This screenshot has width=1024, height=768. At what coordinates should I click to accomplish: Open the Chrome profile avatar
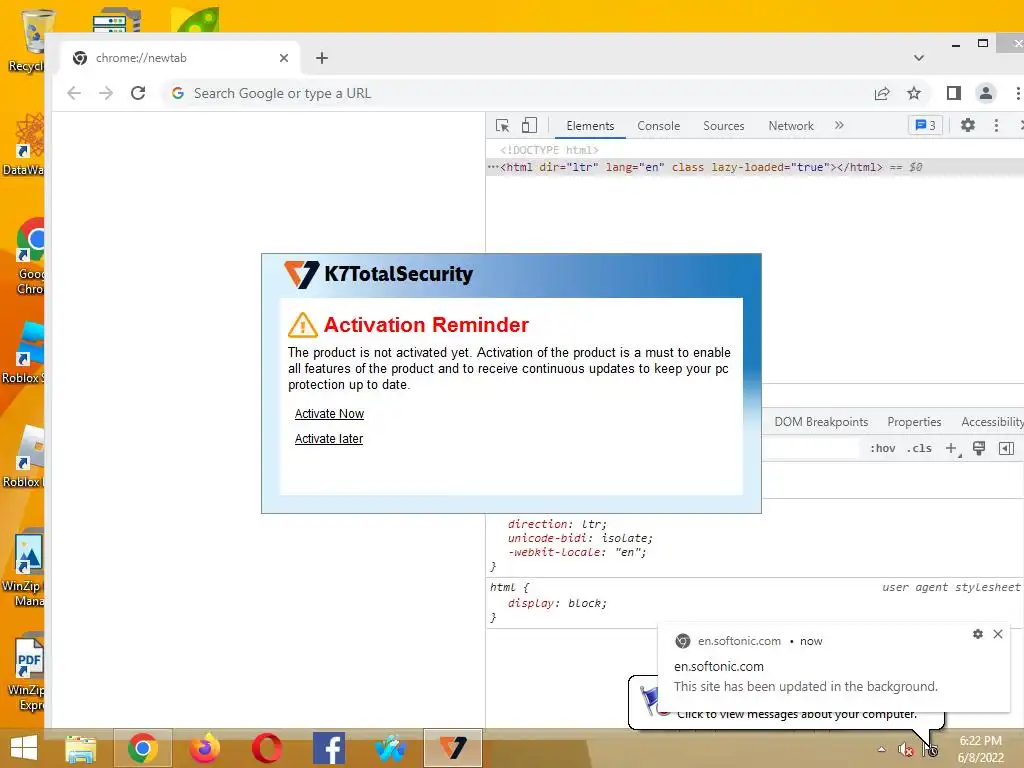click(x=985, y=93)
